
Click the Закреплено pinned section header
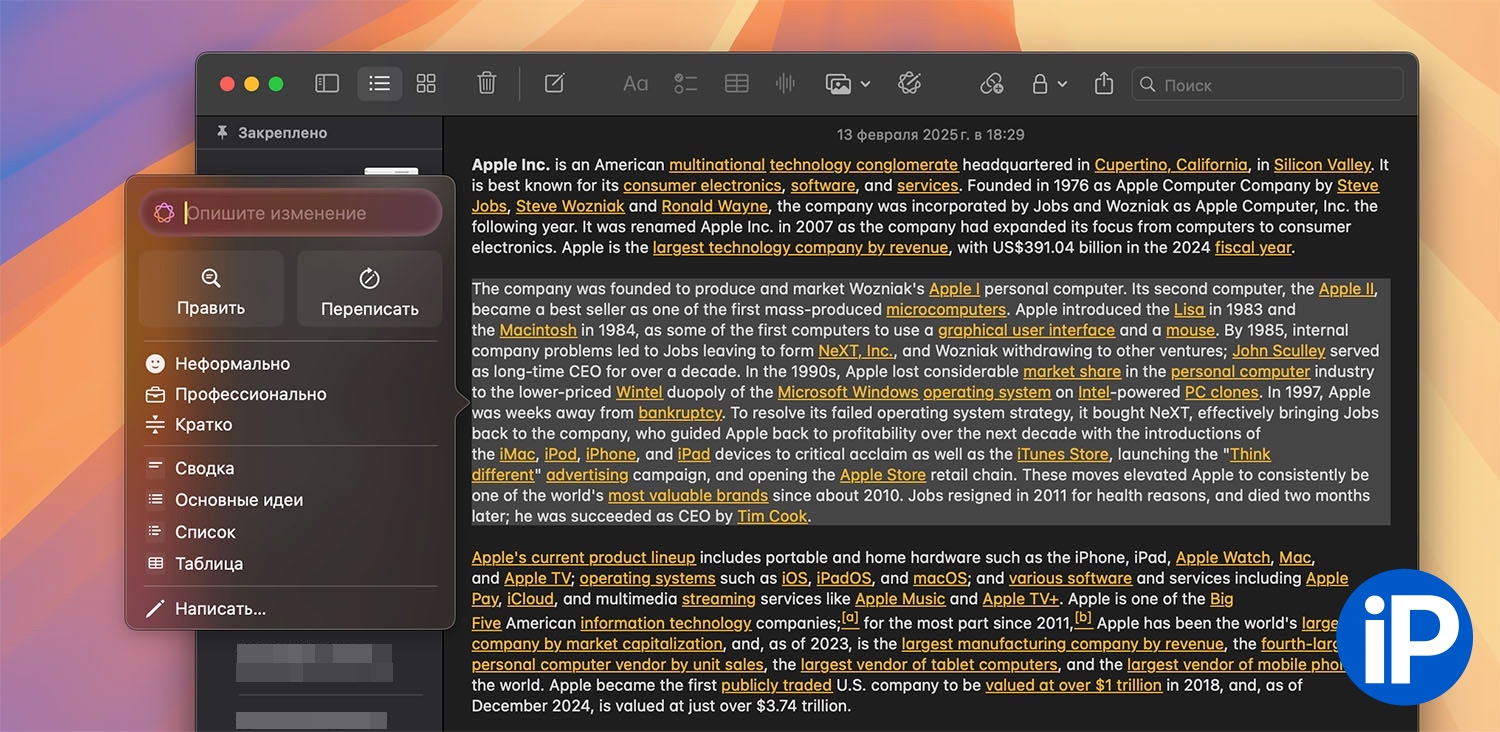273,133
